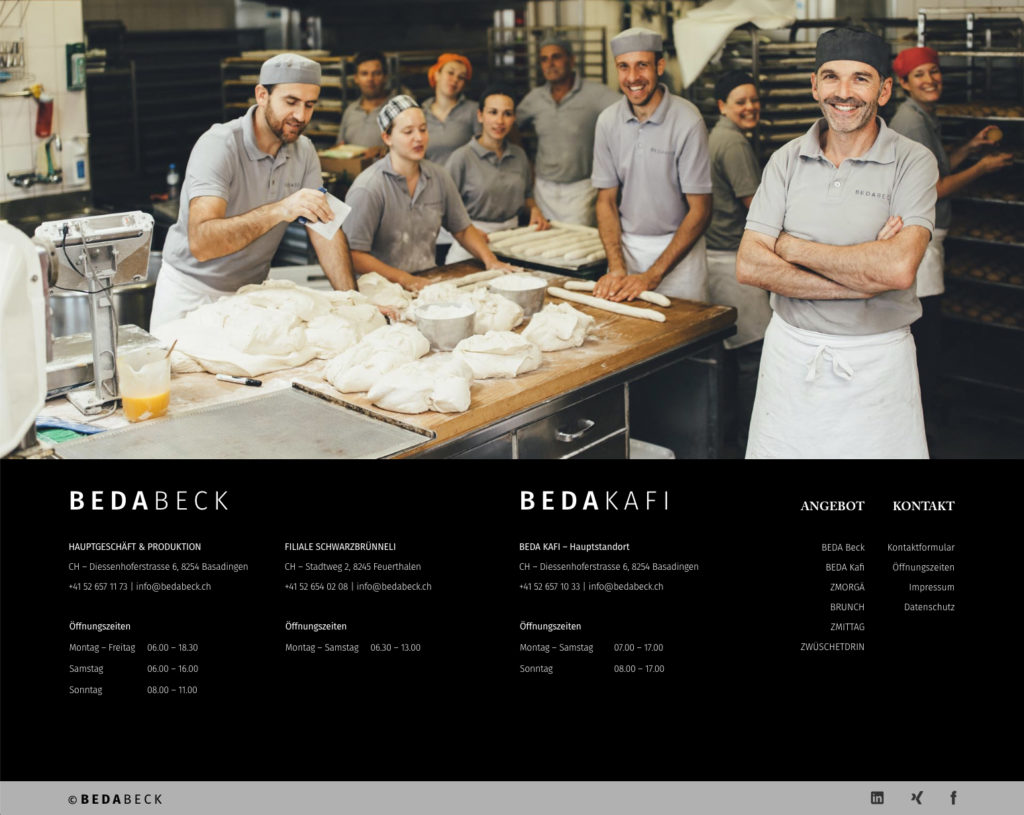Screen dimensions: 1024x815
Task: Click the Xing social icon
Action: pos(916,798)
